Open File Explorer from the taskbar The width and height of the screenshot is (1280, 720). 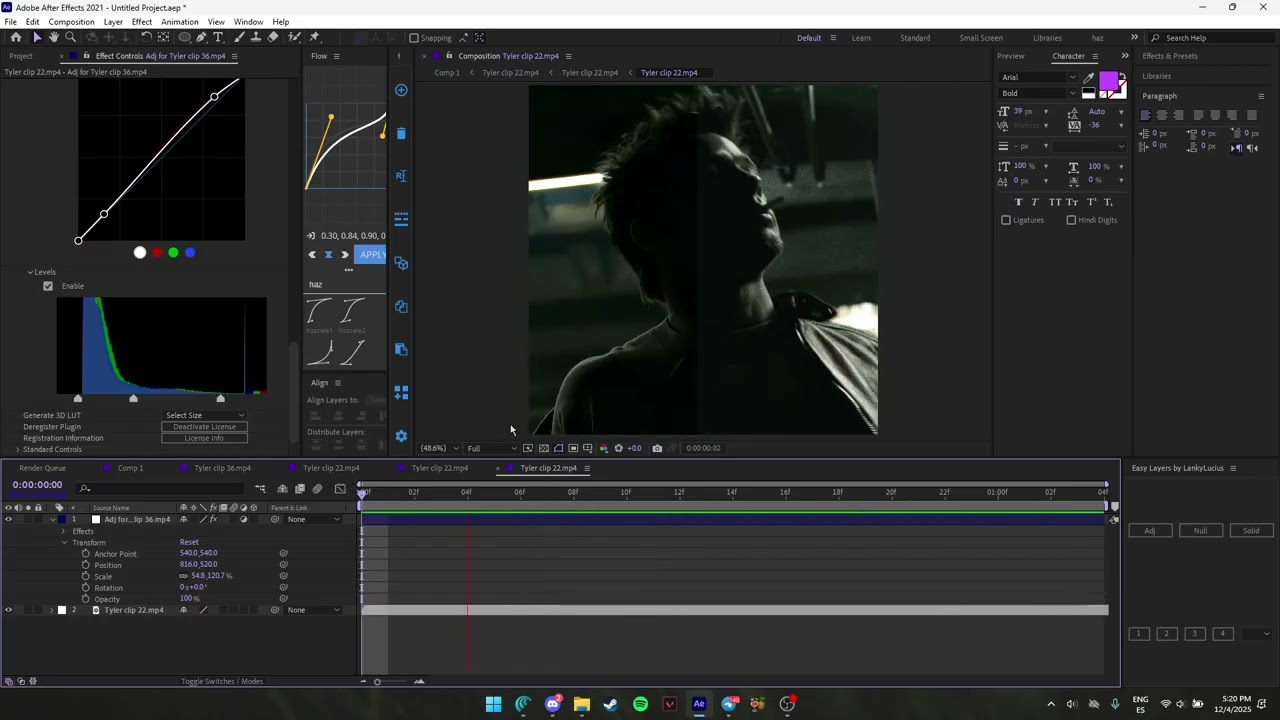(x=582, y=704)
